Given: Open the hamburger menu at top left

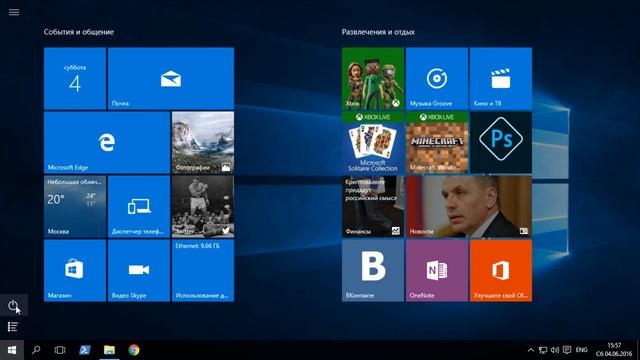Looking at the screenshot, I should tap(14, 12).
